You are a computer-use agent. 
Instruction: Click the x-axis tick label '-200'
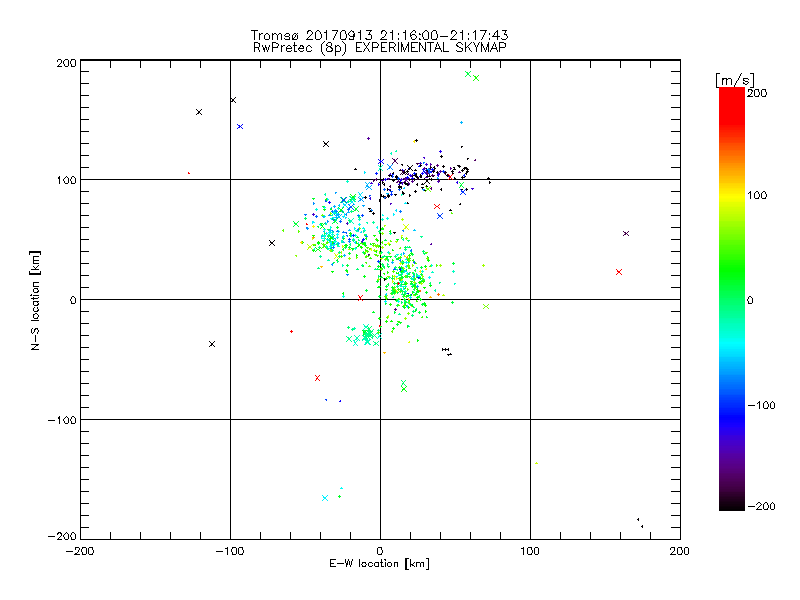click(80, 551)
